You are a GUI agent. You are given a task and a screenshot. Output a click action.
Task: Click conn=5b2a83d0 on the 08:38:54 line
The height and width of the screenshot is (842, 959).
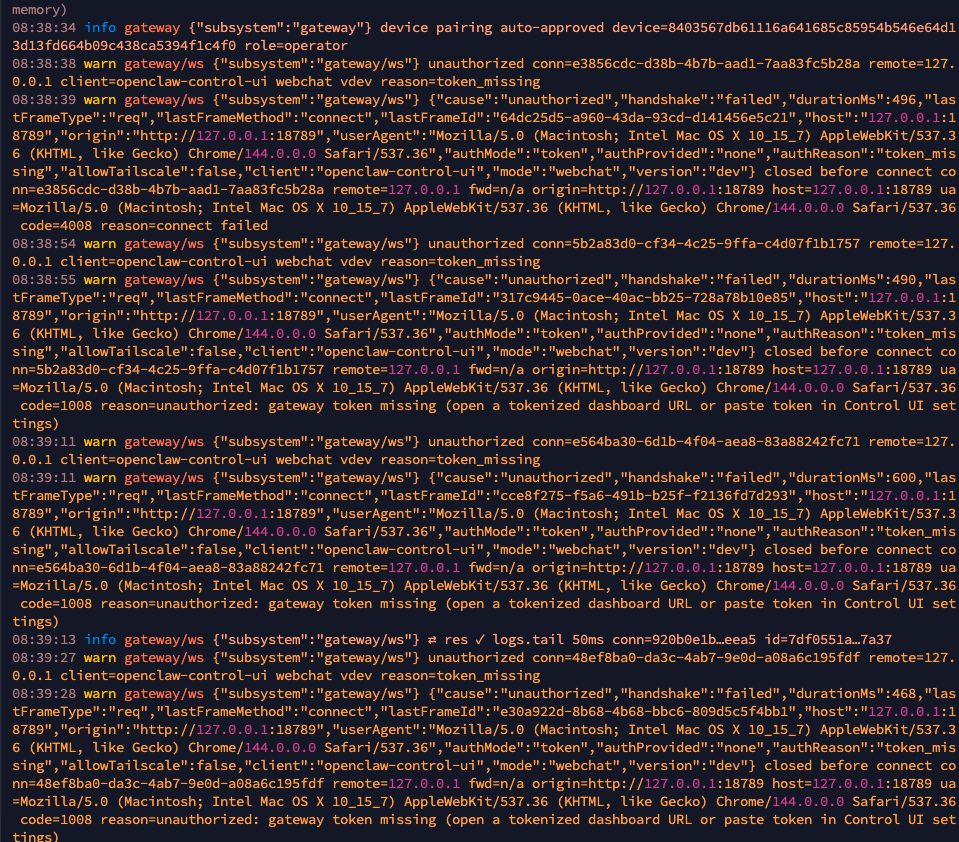click(x=696, y=243)
